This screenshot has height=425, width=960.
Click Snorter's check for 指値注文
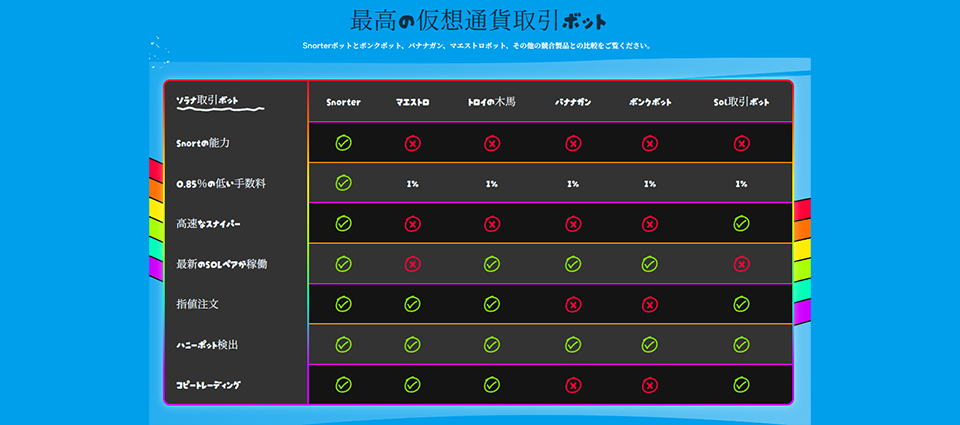[x=343, y=304]
